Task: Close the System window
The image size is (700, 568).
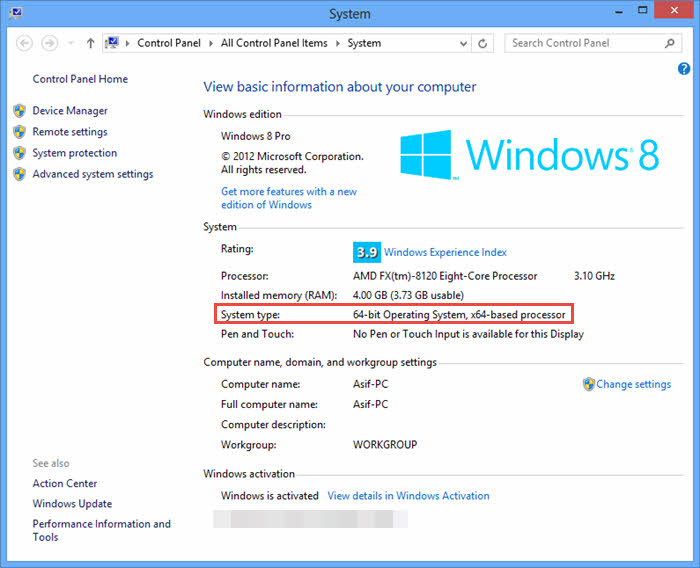Action: pyautogui.click(x=674, y=10)
